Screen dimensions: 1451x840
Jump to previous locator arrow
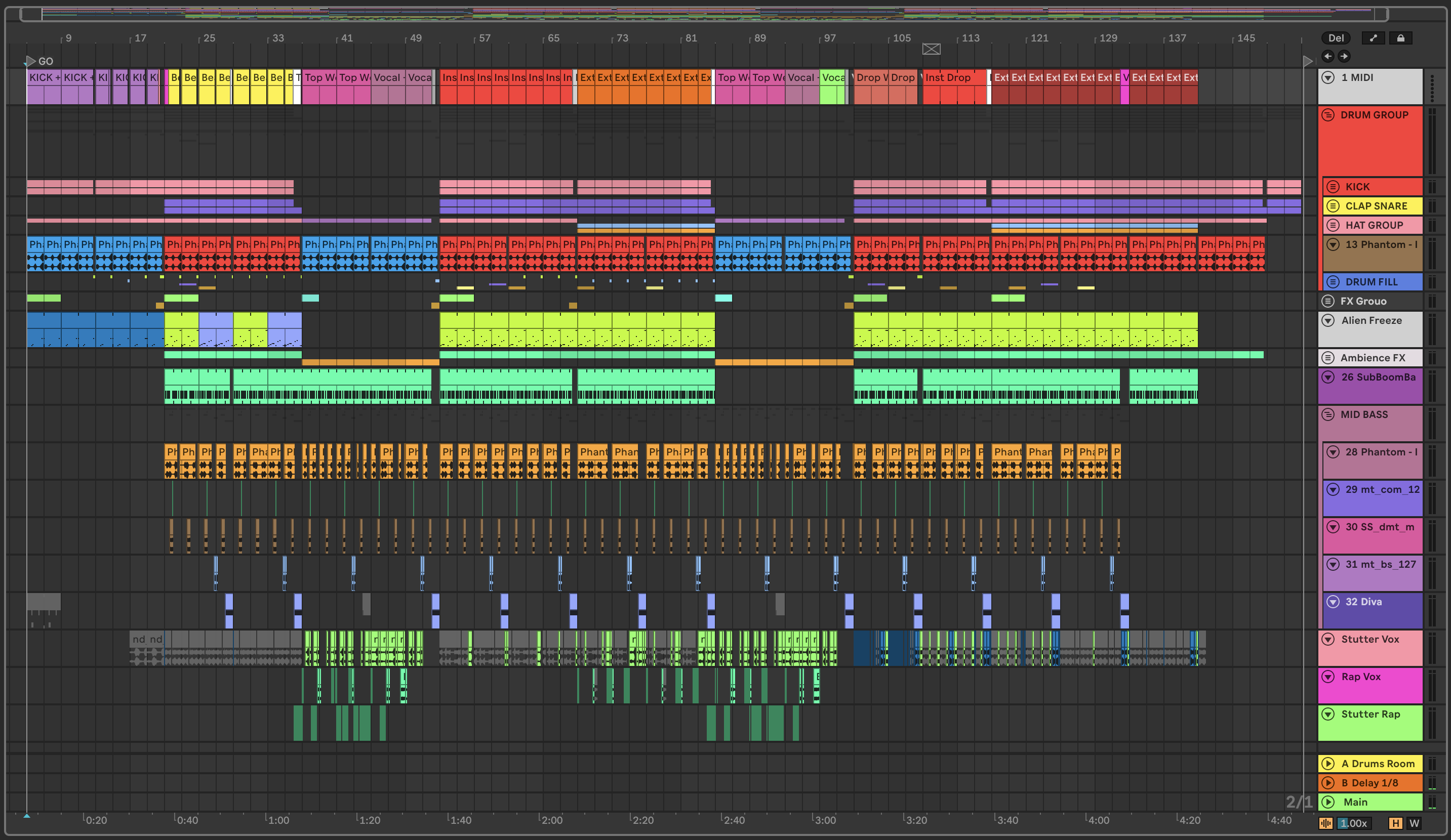tap(1328, 56)
